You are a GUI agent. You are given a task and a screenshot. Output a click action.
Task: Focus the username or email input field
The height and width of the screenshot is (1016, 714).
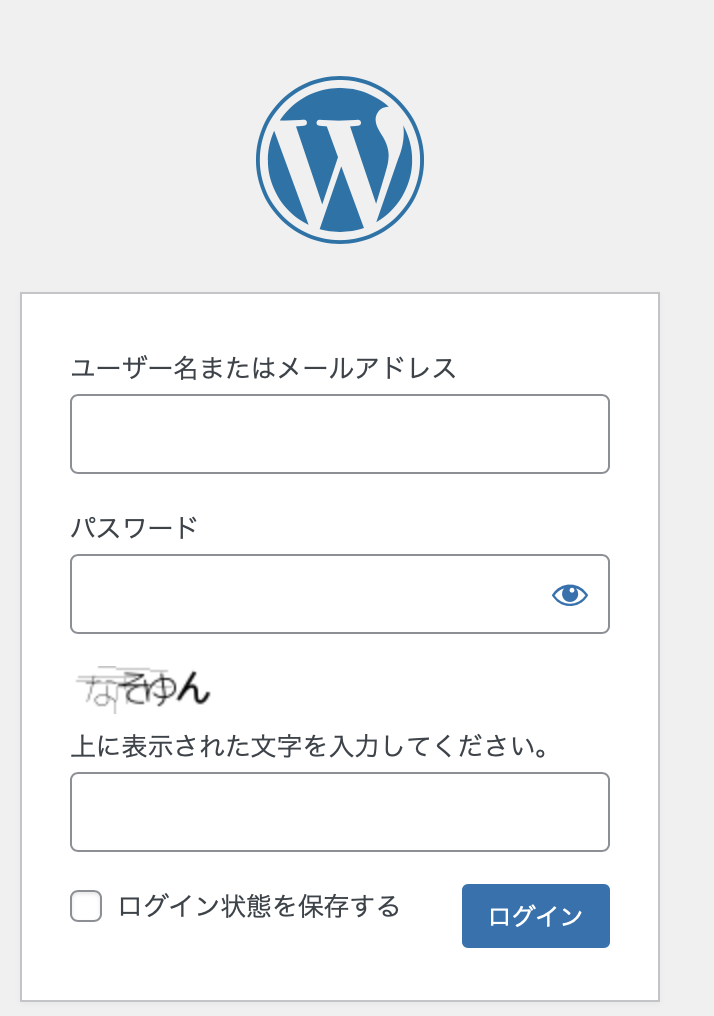(340, 434)
